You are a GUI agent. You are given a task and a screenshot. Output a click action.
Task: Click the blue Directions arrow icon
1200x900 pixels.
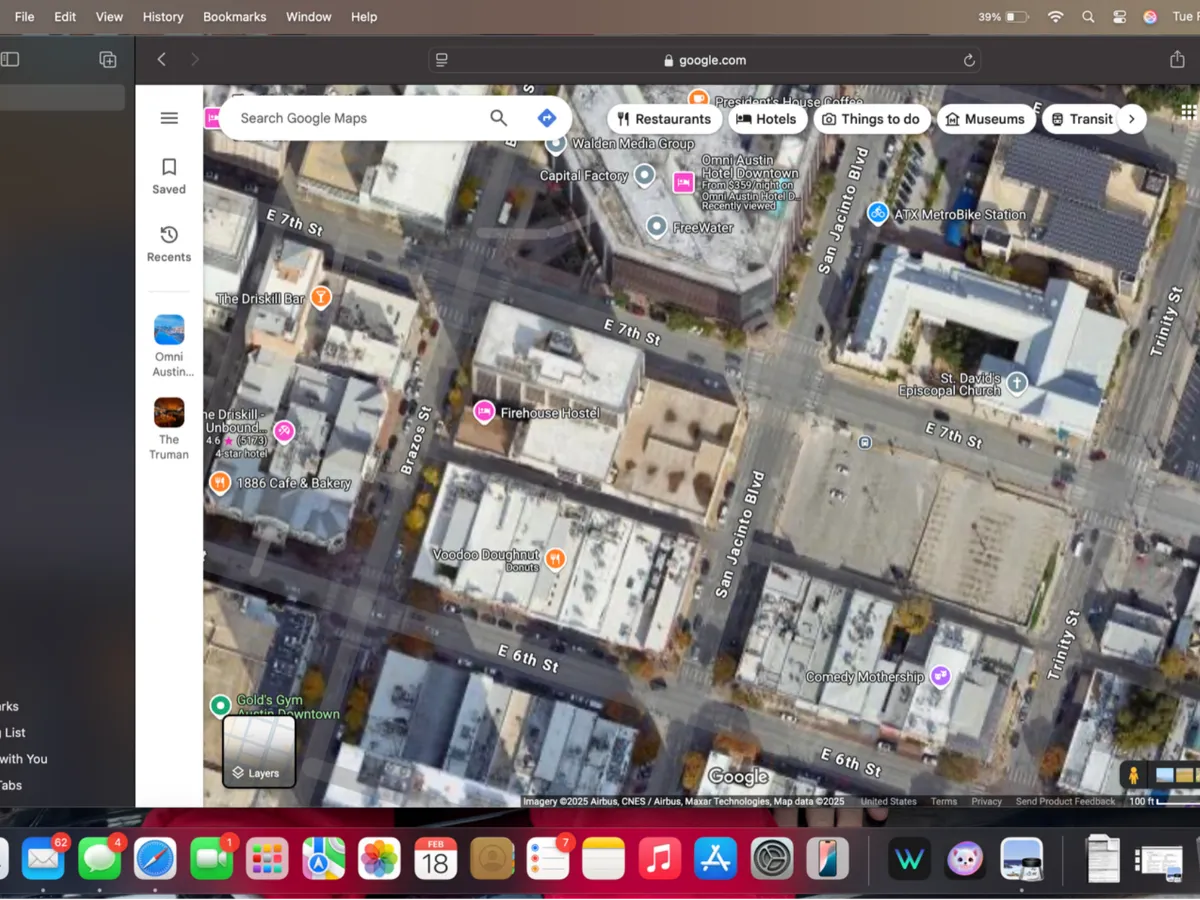[x=546, y=118]
